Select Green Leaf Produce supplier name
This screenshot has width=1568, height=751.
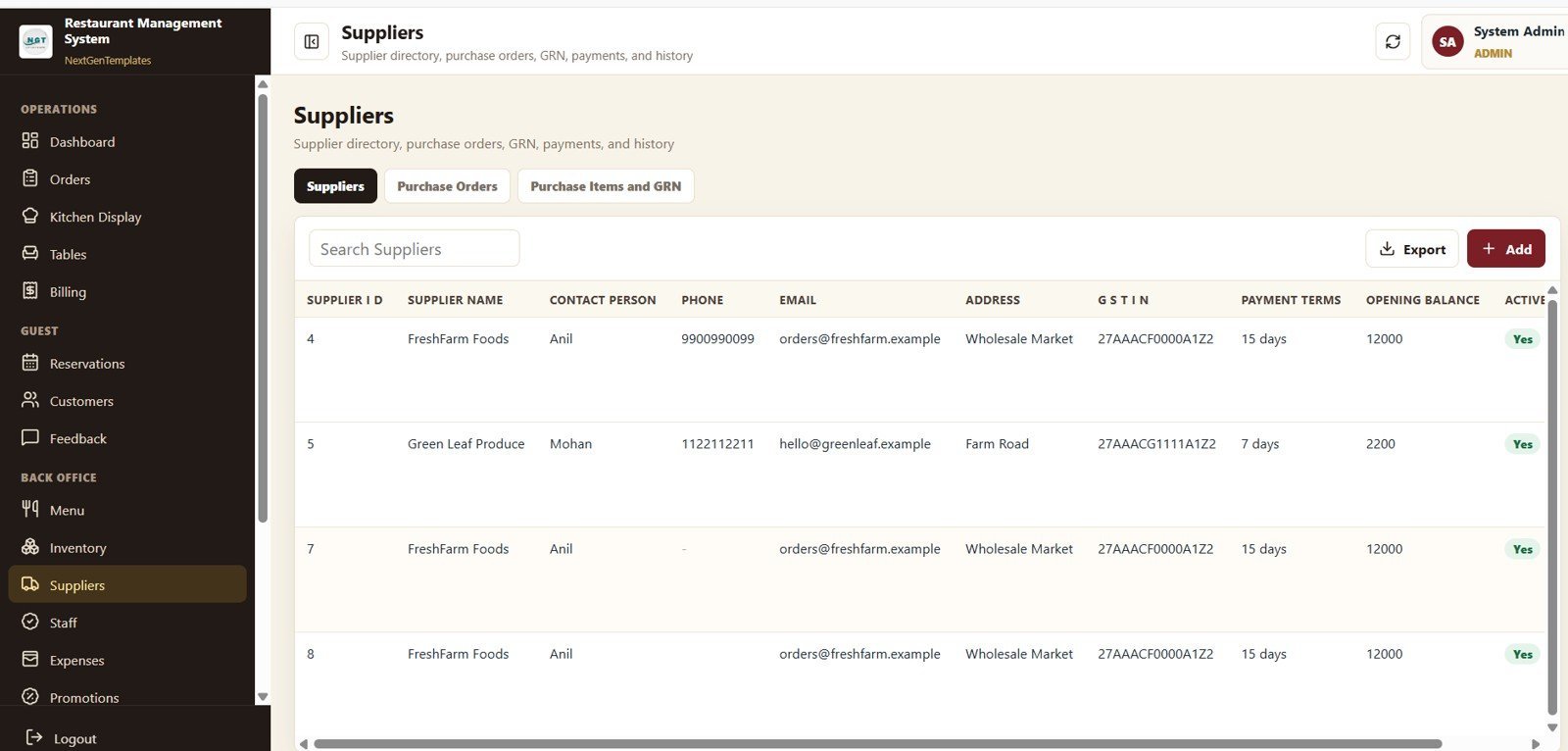coord(465,444)
